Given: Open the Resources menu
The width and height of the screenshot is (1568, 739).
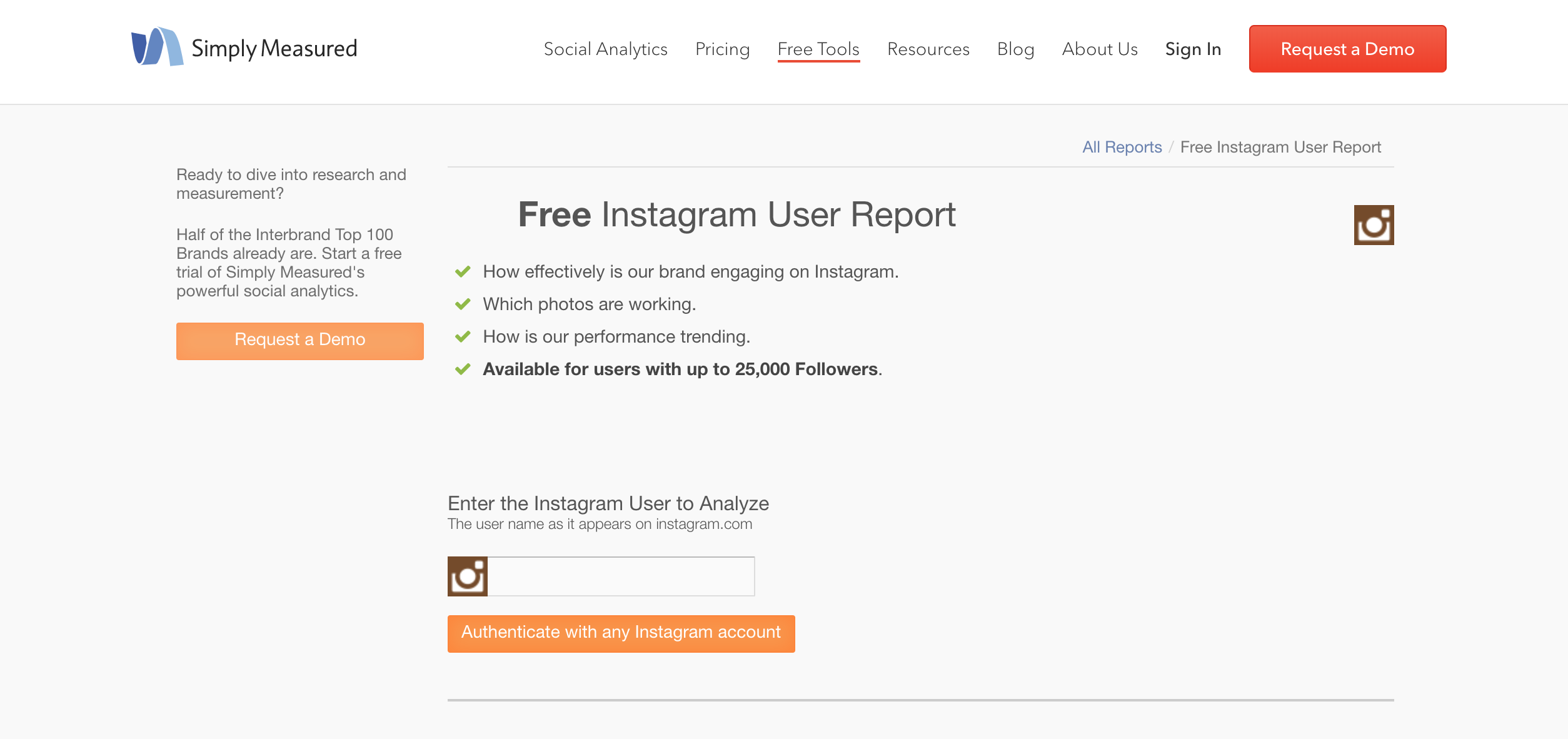Looking at the screenshot, I should (x=928, y=49).
